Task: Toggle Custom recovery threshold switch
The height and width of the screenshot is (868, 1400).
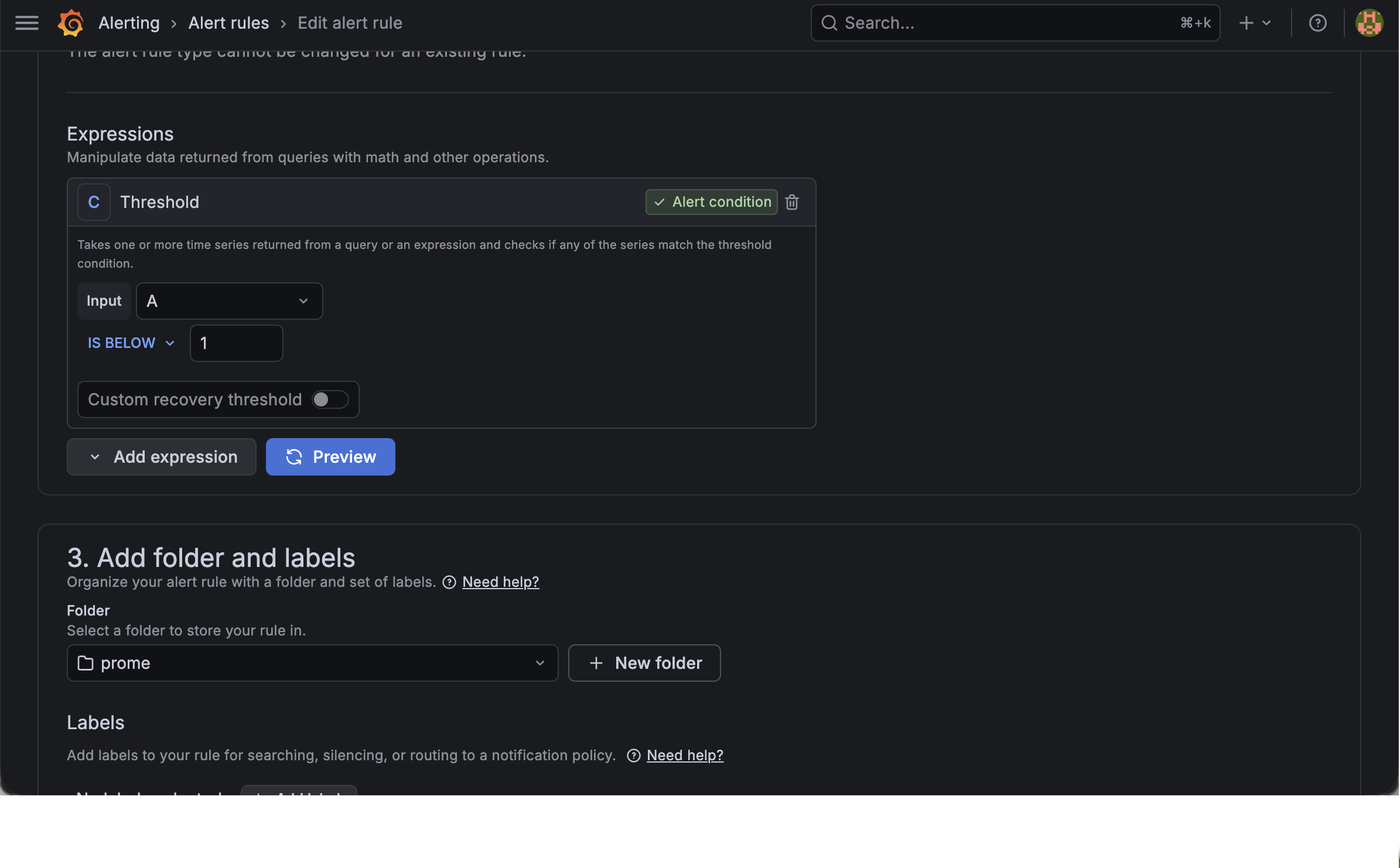Action: pos(330,399)
